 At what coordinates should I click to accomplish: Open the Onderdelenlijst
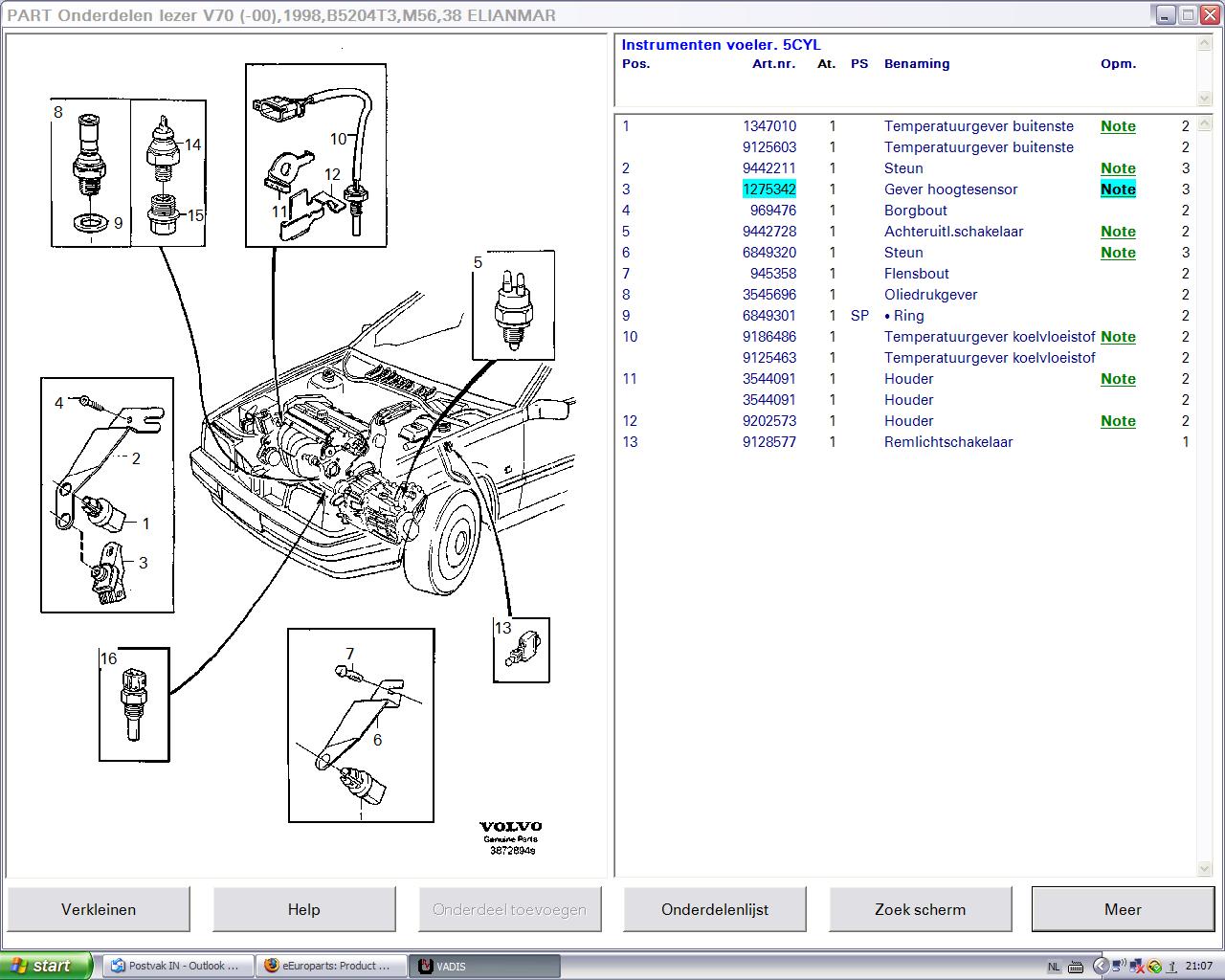click(x=715, y=909)
